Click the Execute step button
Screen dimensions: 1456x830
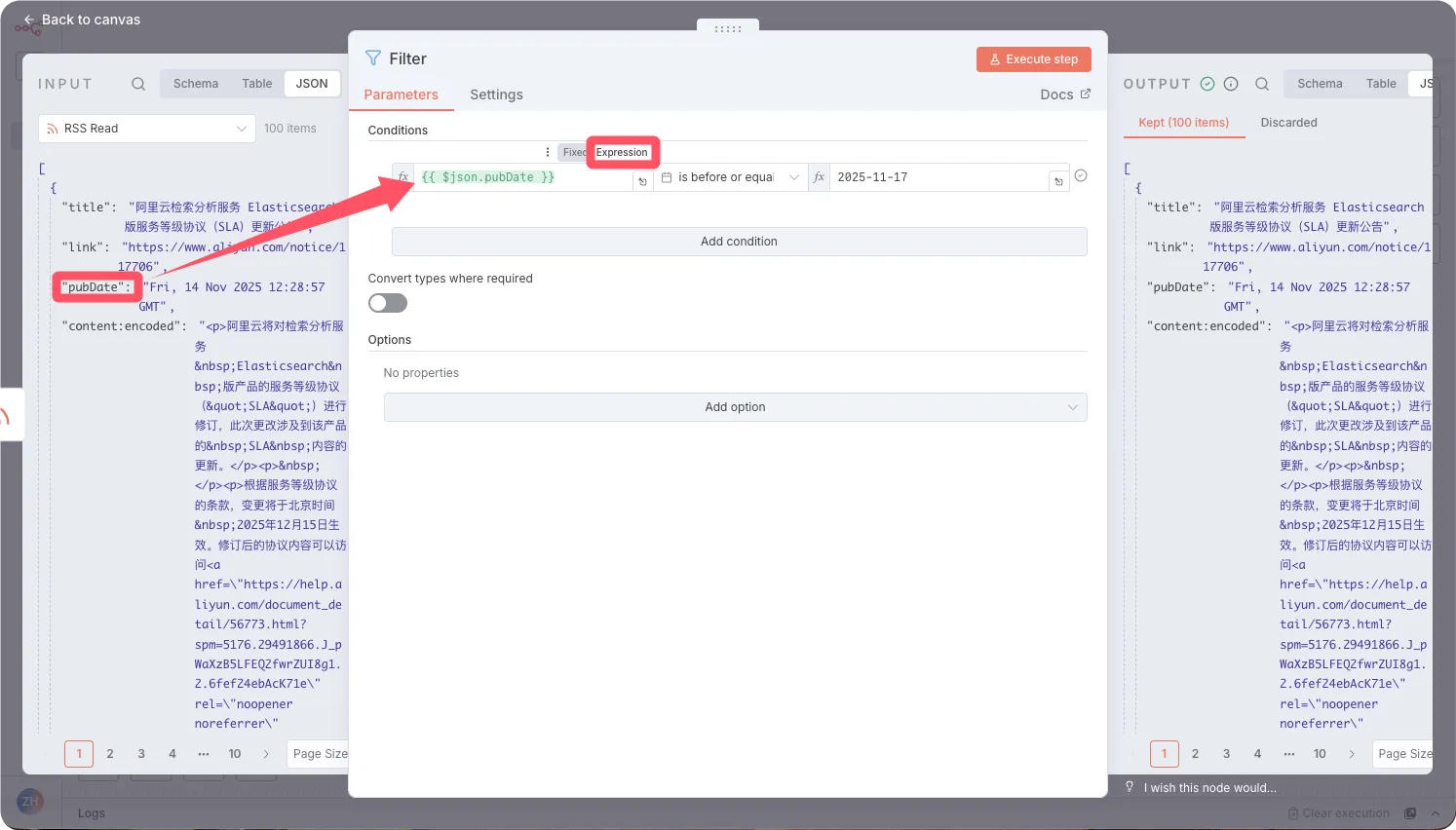point(1033,59)
